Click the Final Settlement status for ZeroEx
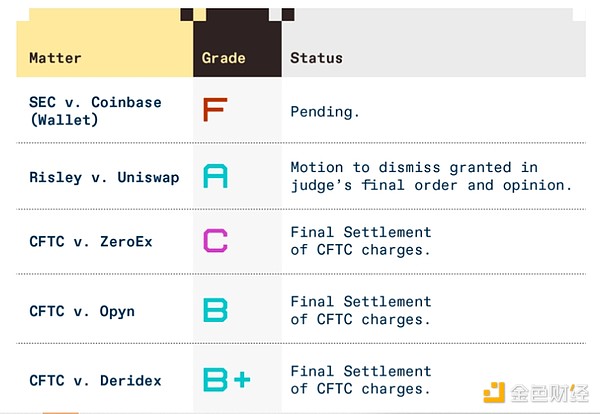 pyautogui.click(x=360, y=241)
